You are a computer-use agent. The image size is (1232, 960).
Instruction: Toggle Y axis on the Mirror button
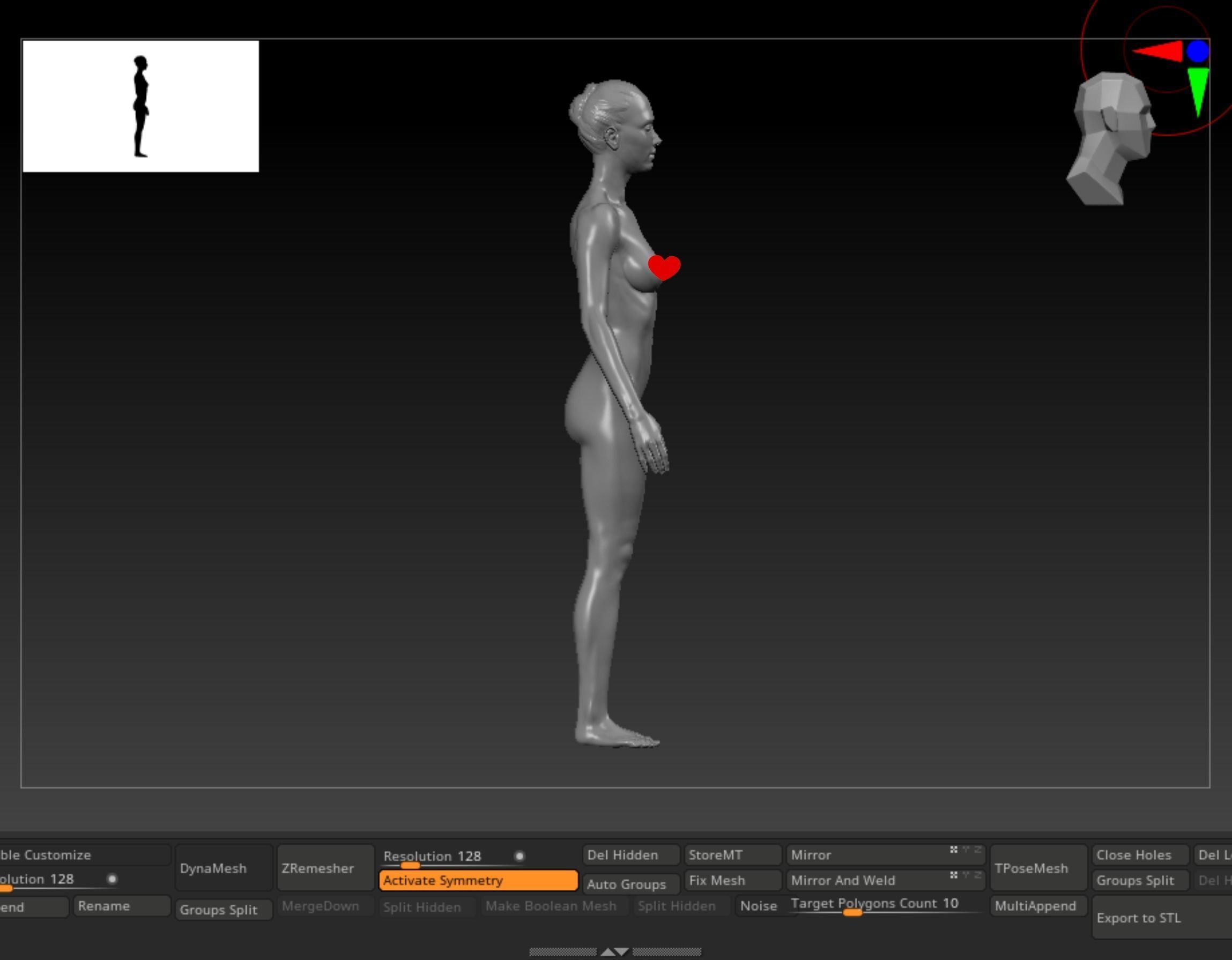(966, 850)
